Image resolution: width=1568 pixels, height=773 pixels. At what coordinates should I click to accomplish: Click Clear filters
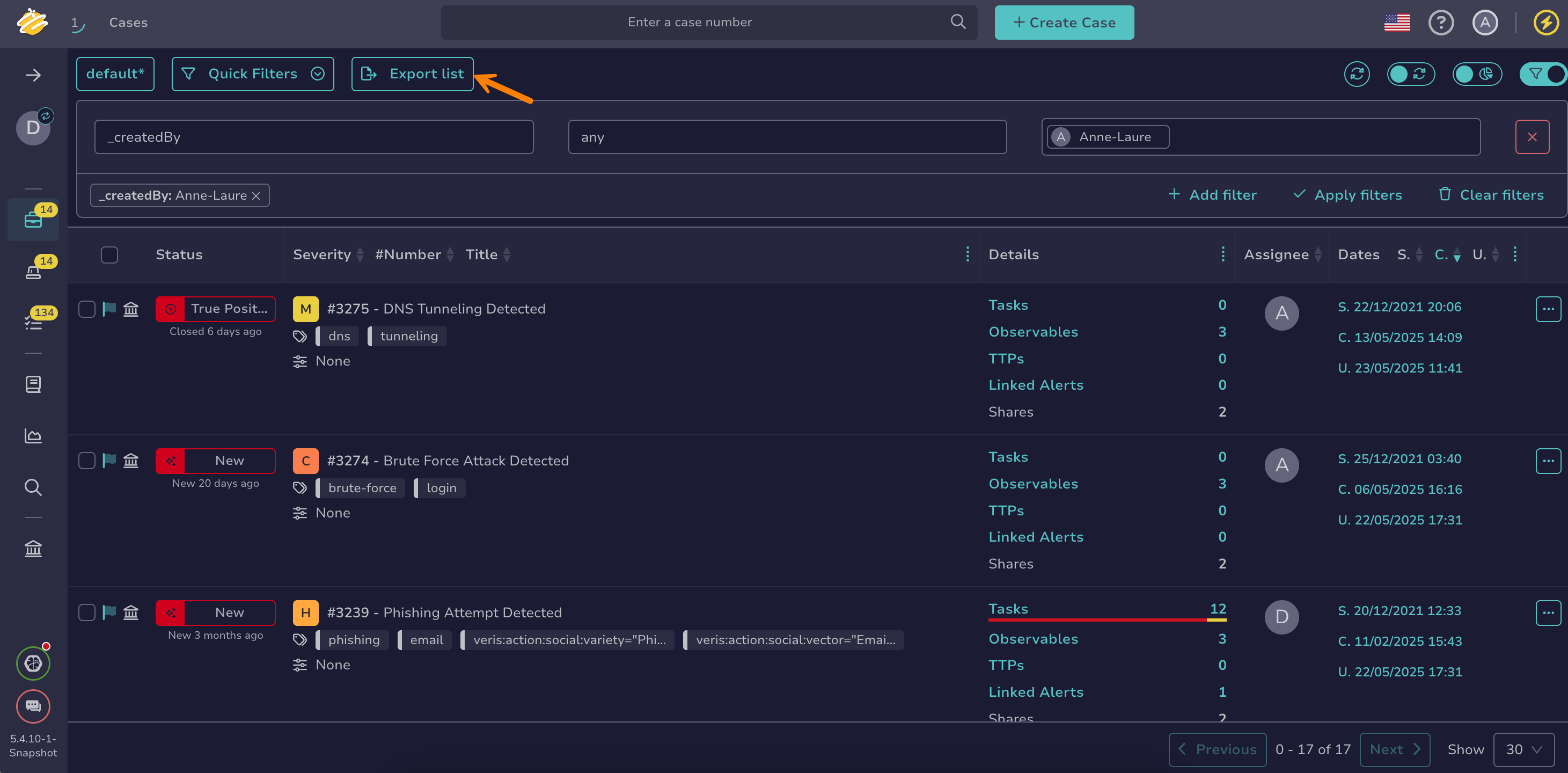coord(1491,195)
